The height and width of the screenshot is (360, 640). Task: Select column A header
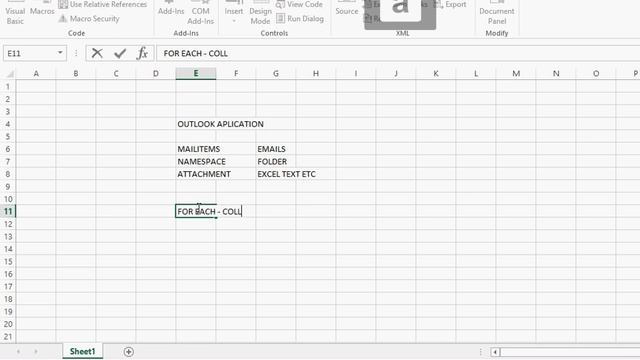click(36, 73)
